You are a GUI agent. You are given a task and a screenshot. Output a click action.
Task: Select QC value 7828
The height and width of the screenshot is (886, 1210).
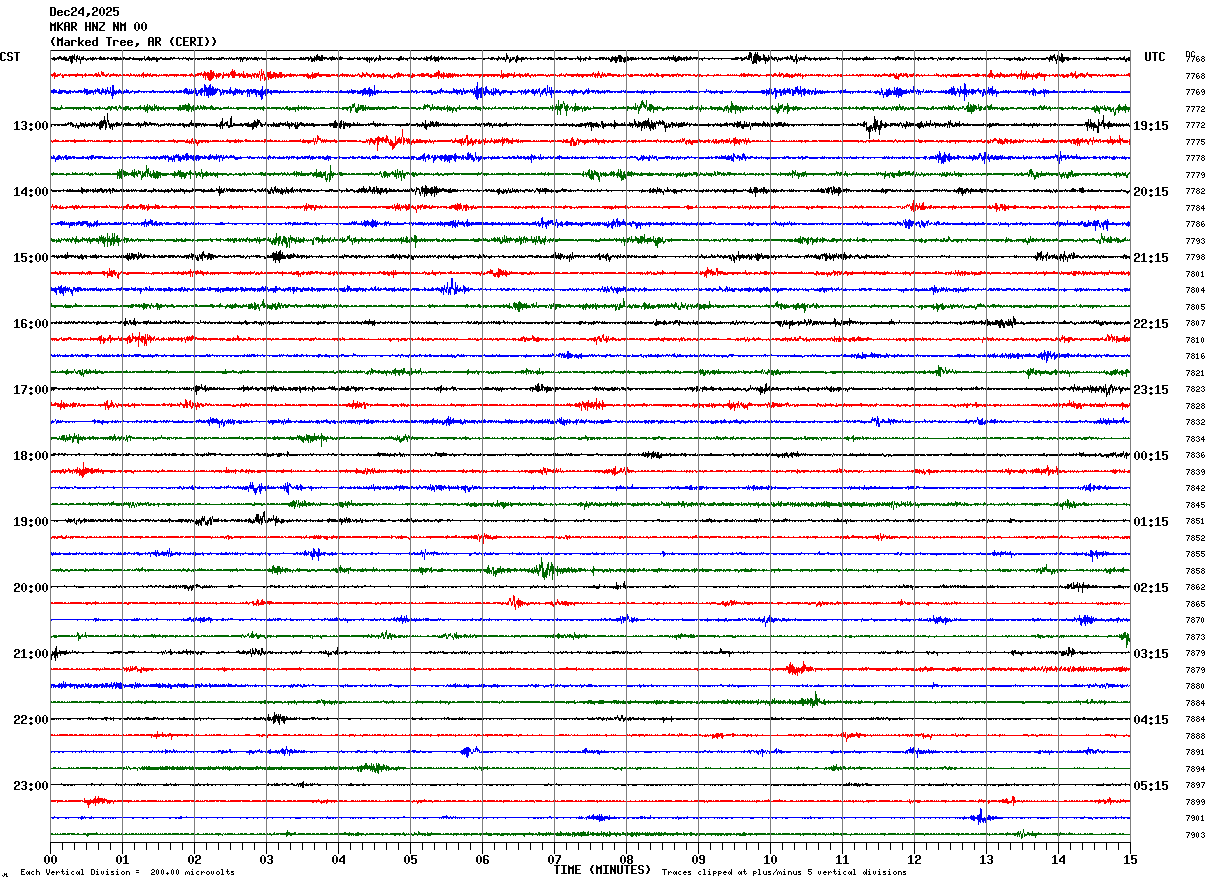(1195, 407)
